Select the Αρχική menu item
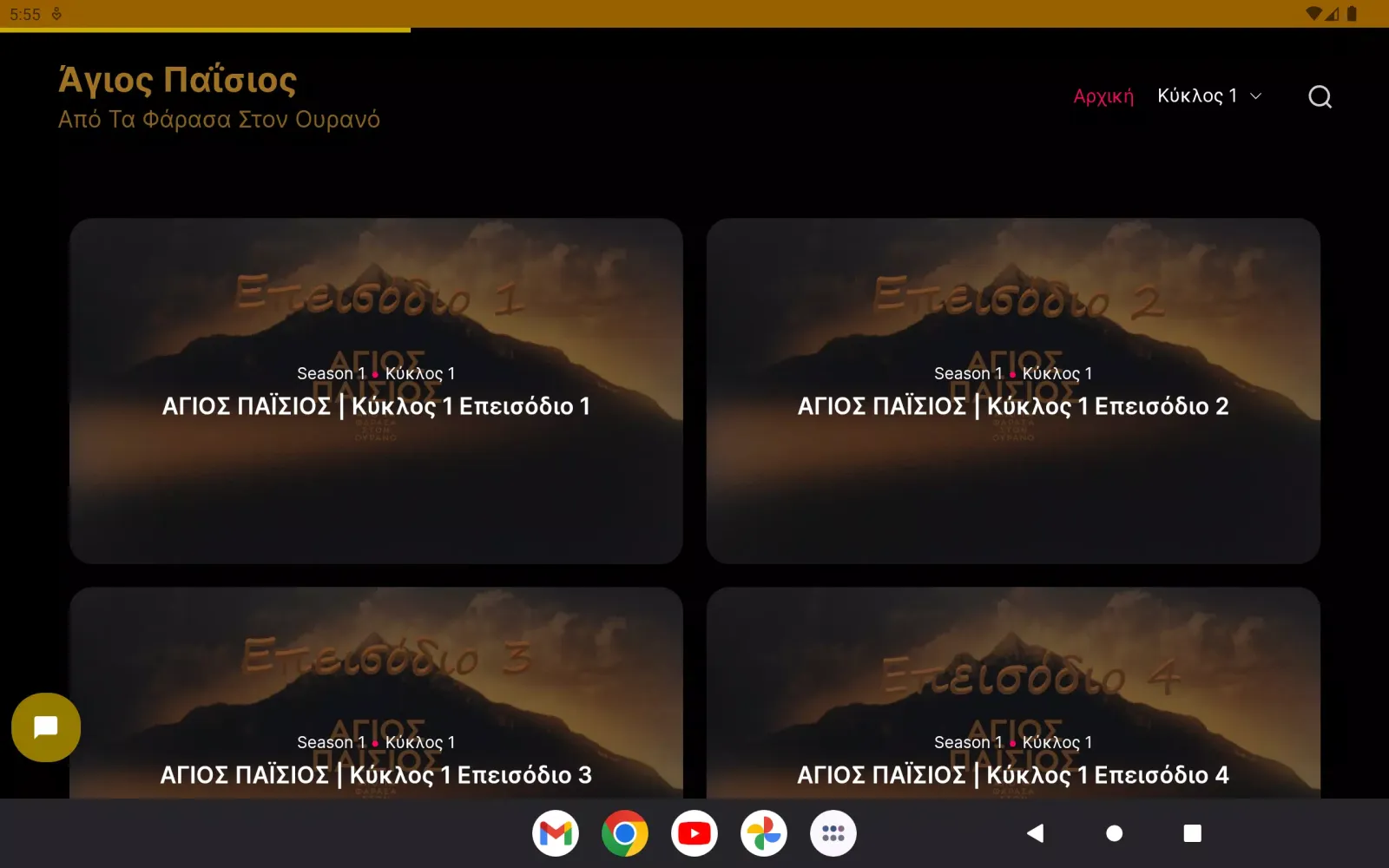1389x868 pixels. pos(1103,95)
